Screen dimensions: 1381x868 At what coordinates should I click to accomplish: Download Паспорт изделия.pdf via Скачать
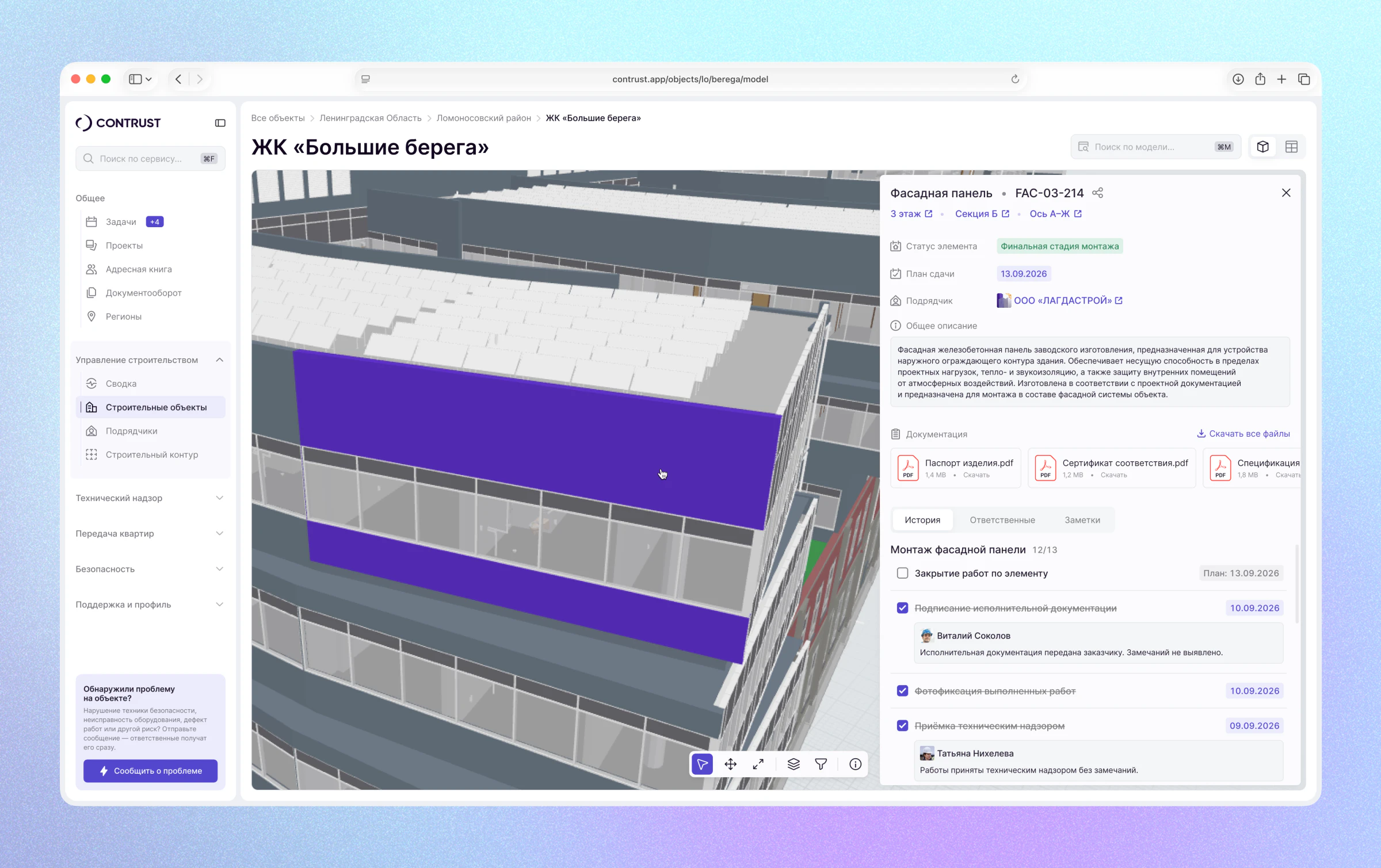976,475
